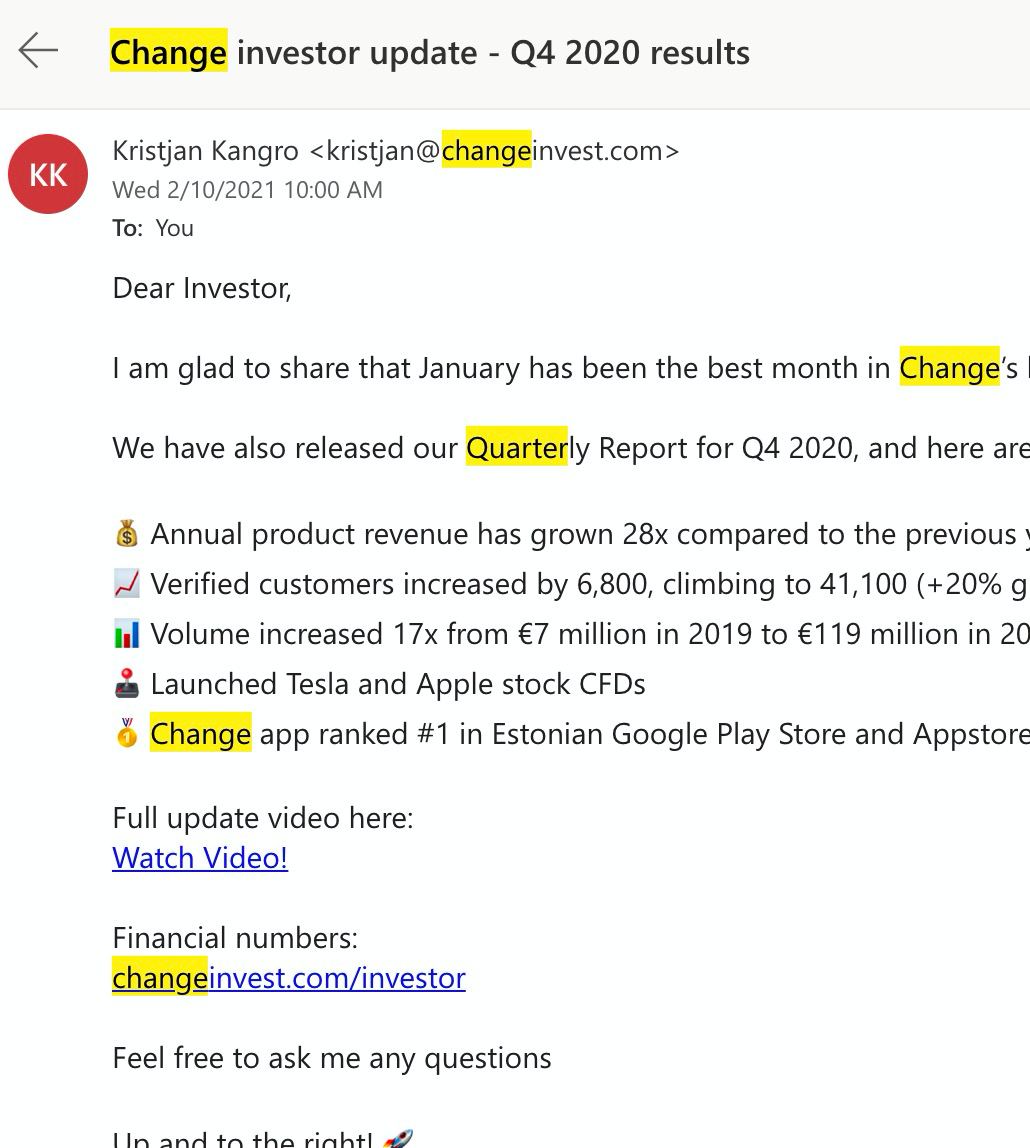Click the "Dear Investor," greeting
Screen dimensions: 1030x1148
202,288
